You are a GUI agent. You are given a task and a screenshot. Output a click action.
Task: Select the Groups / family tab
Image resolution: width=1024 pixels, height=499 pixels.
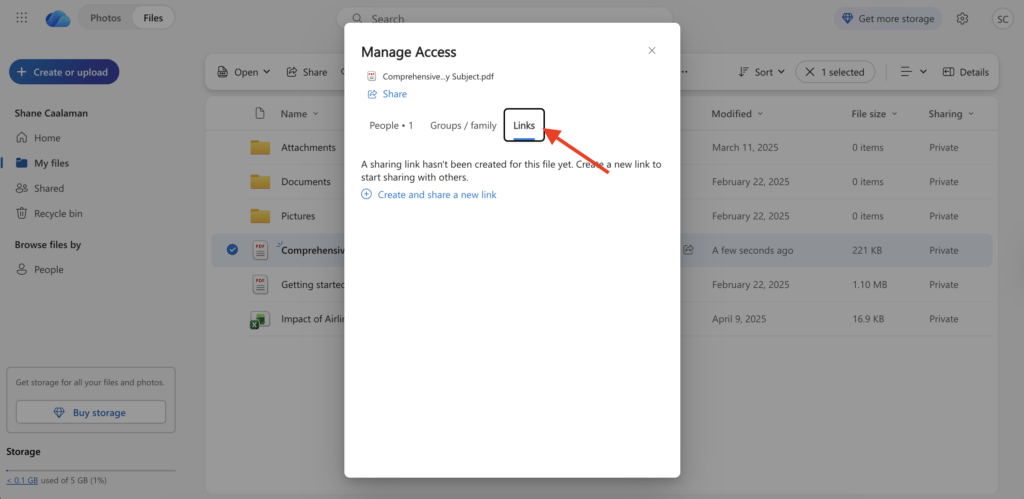[463, 125]
